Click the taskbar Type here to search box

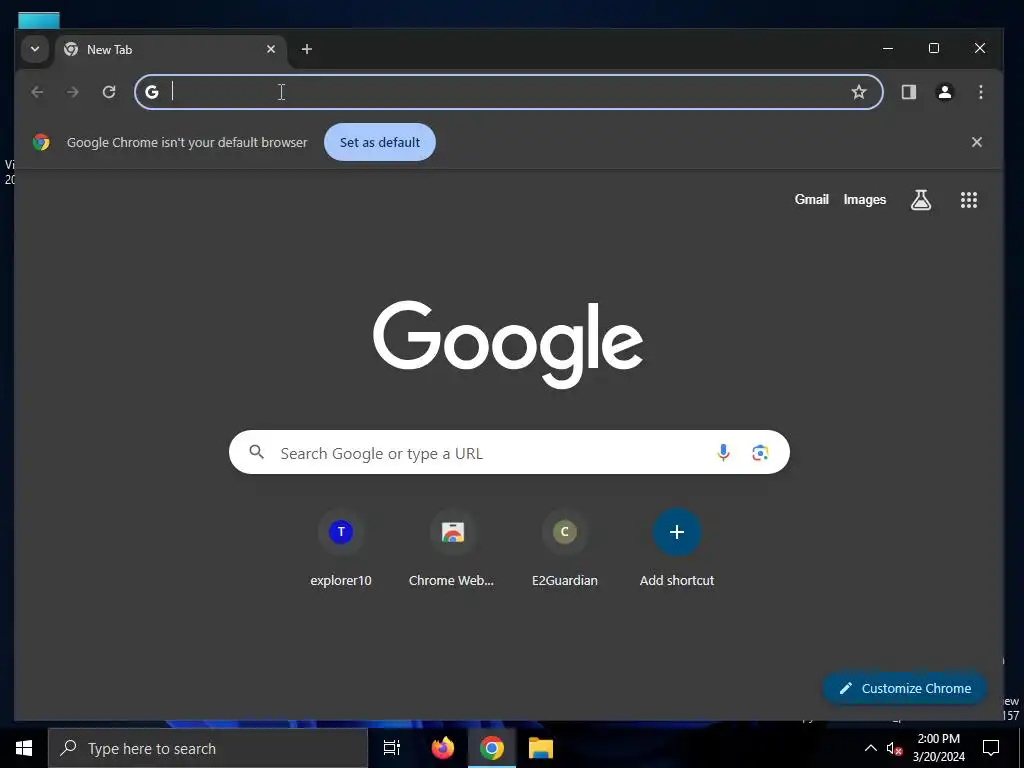(x=208, y=748)
